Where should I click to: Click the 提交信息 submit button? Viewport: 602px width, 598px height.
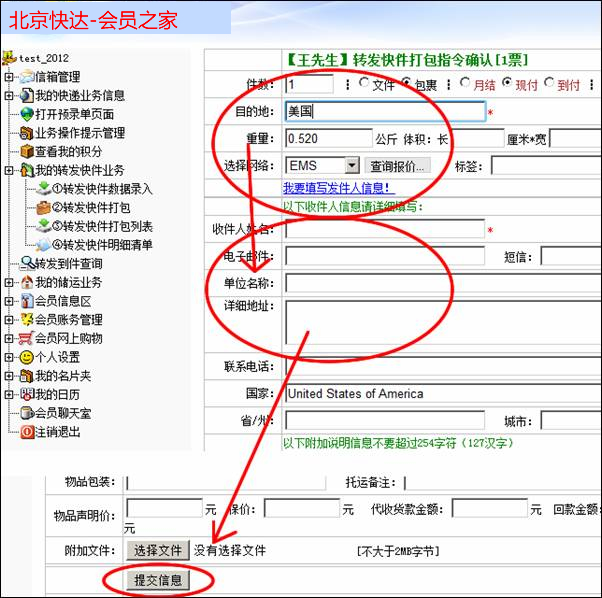click(x=158, y=579)
